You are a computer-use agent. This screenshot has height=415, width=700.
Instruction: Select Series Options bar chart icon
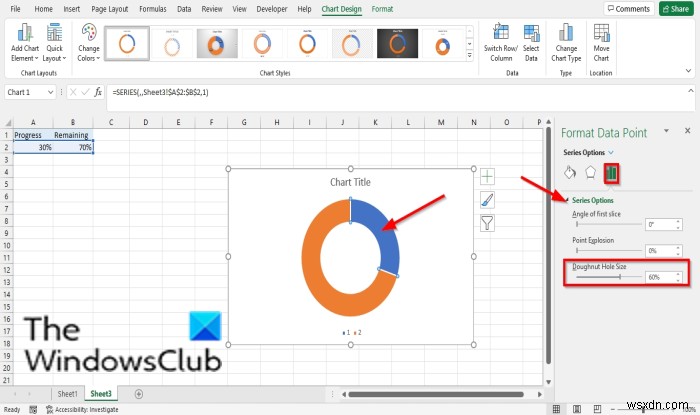(611, 173)
